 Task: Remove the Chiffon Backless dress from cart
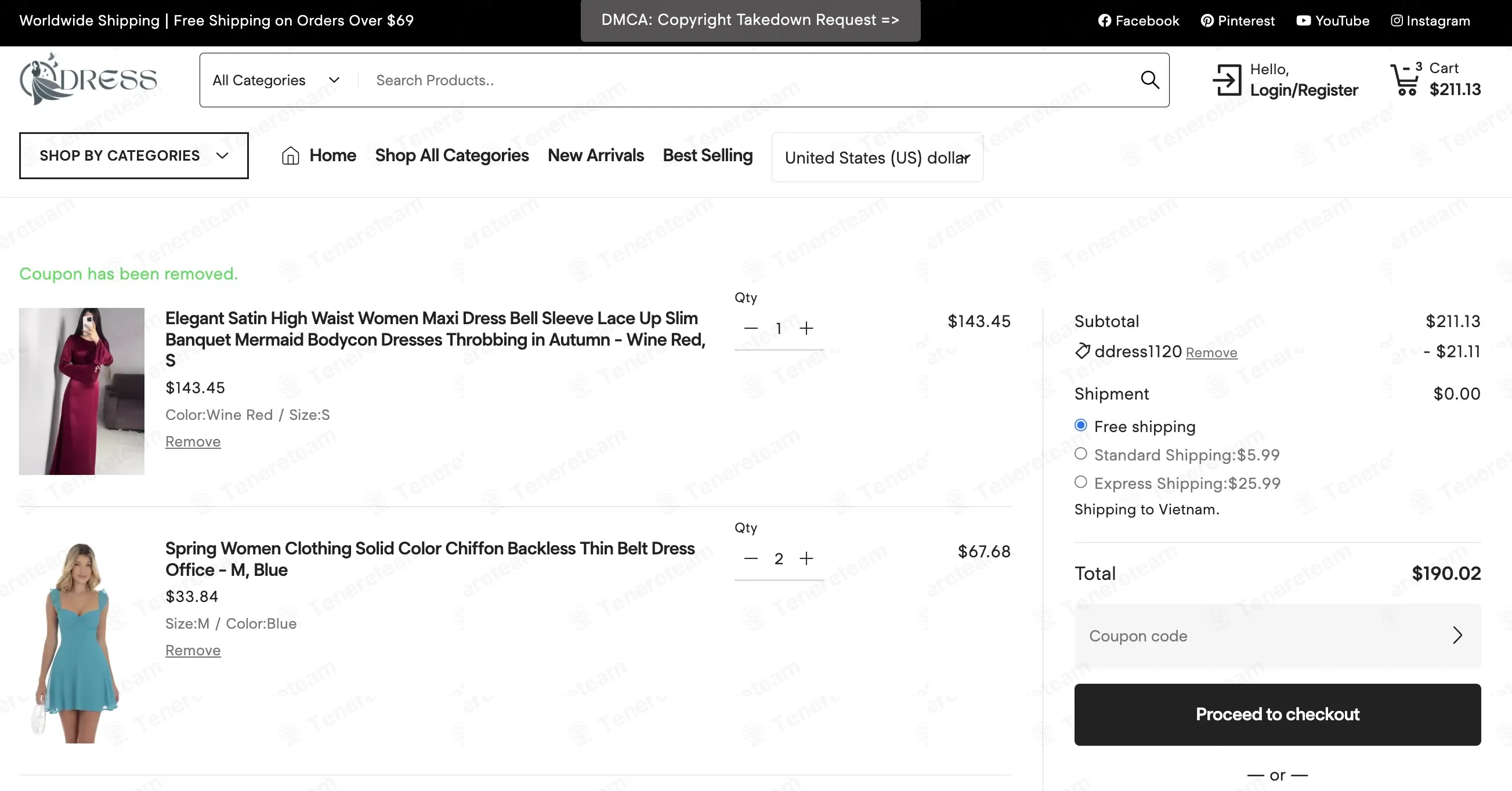tap(193, 650)
